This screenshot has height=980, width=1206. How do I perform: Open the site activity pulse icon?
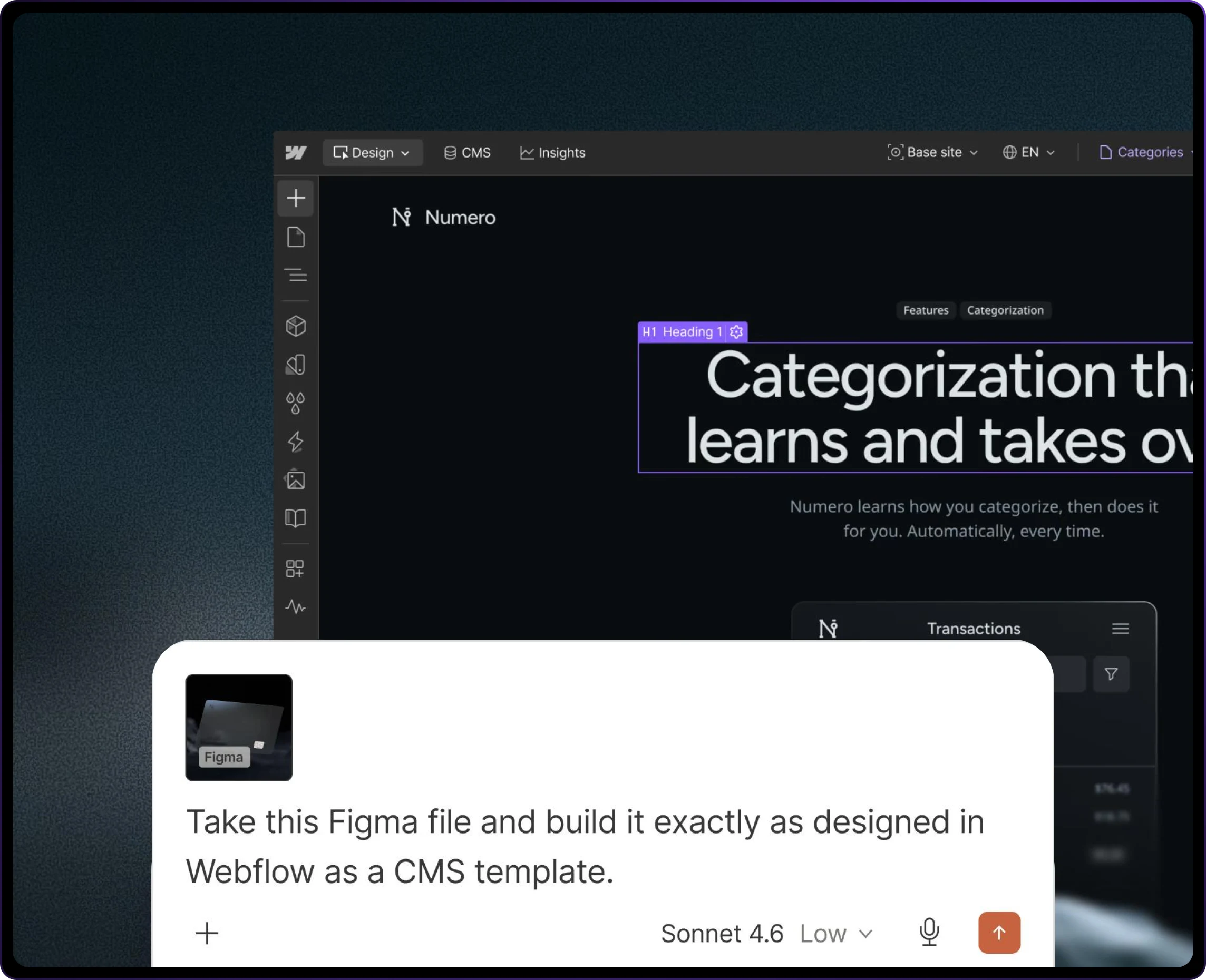(296, 607)
